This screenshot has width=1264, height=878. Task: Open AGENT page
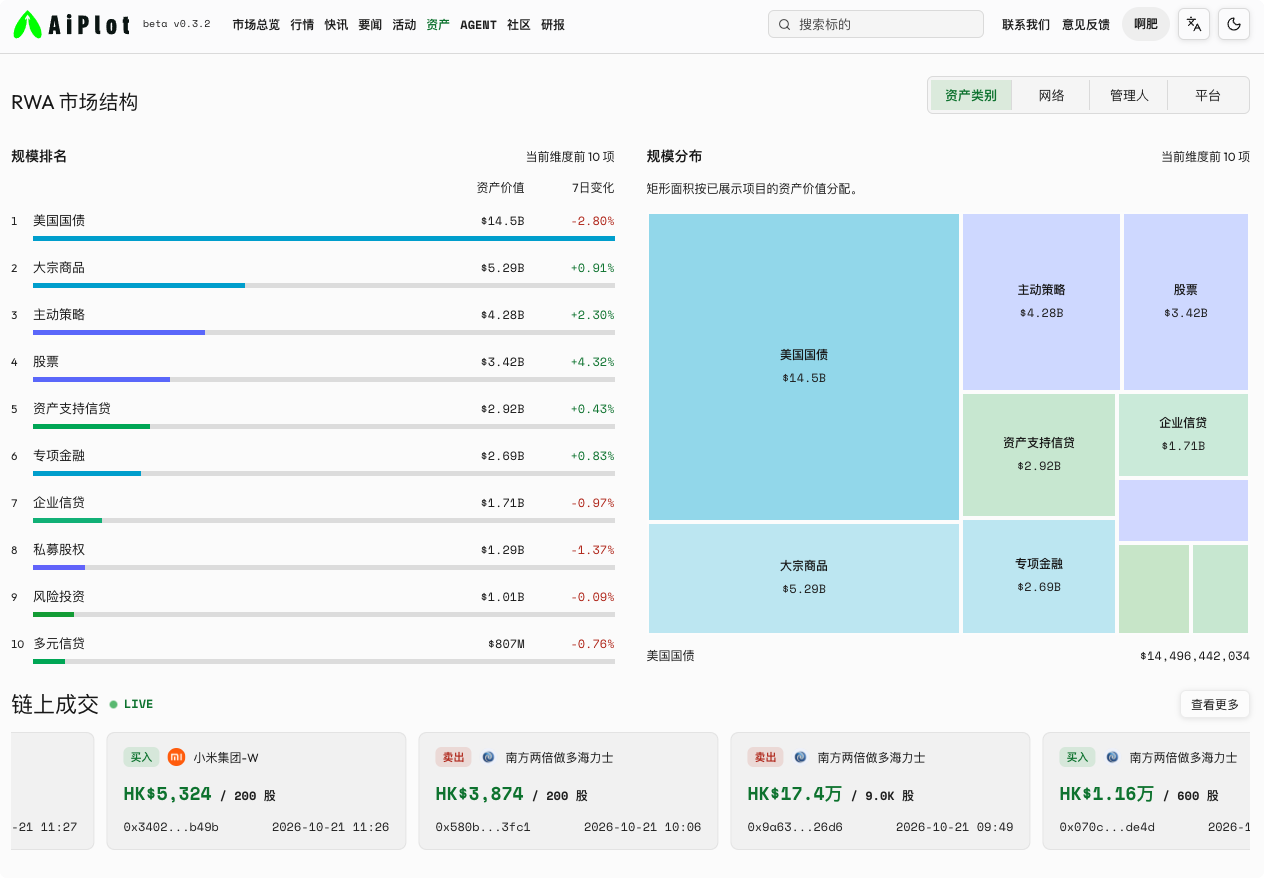pos(478,24)
